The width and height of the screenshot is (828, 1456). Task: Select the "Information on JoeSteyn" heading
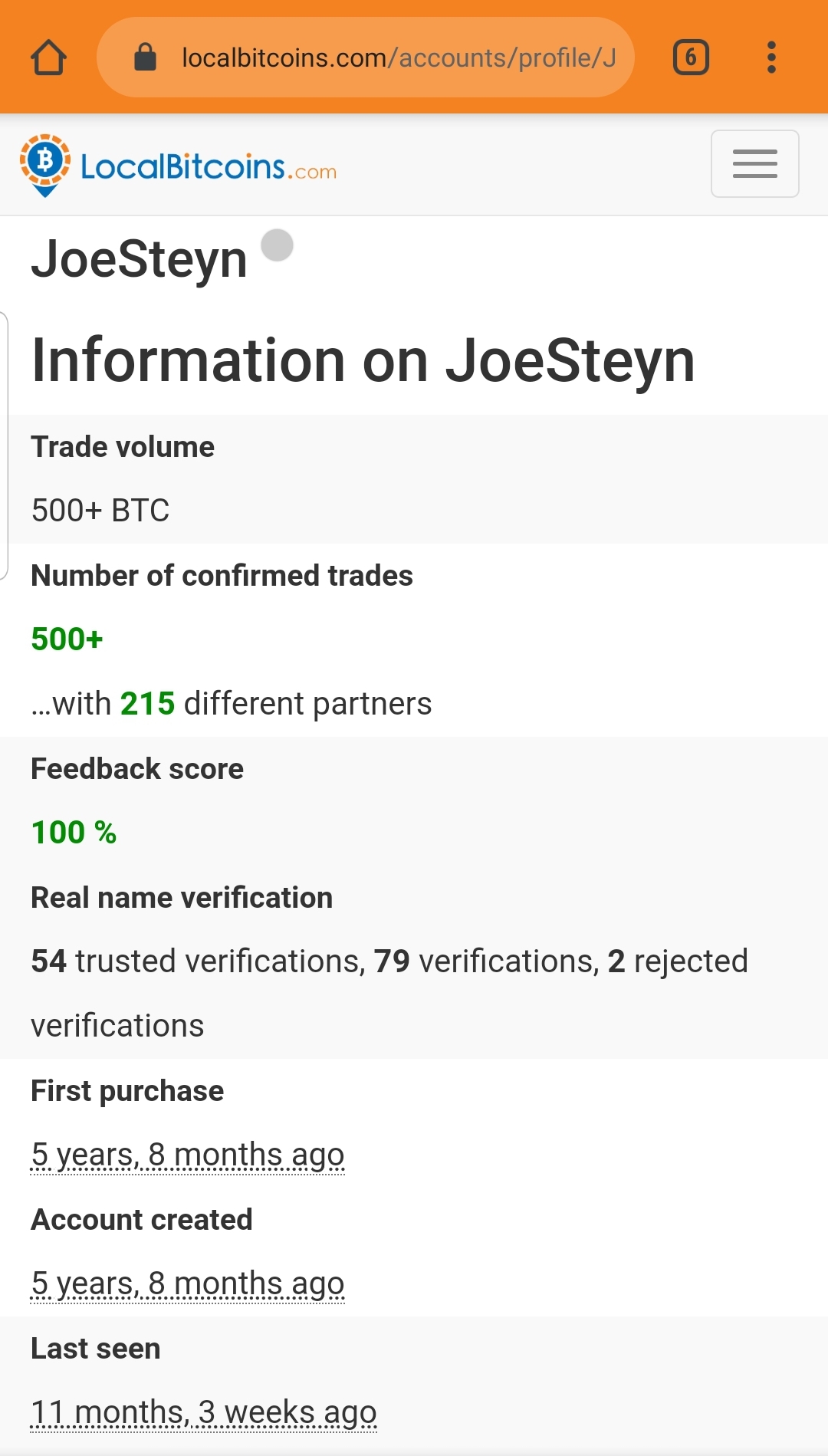363,360
